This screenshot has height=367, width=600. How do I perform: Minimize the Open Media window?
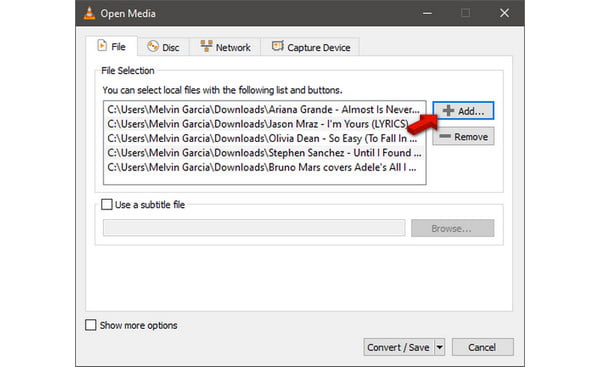427,13
